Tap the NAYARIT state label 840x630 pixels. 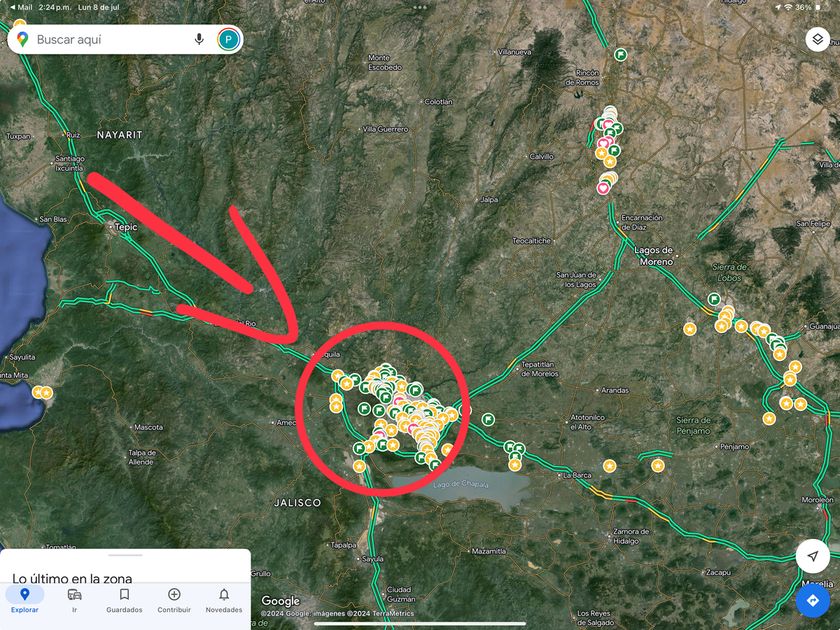(119, 134)
